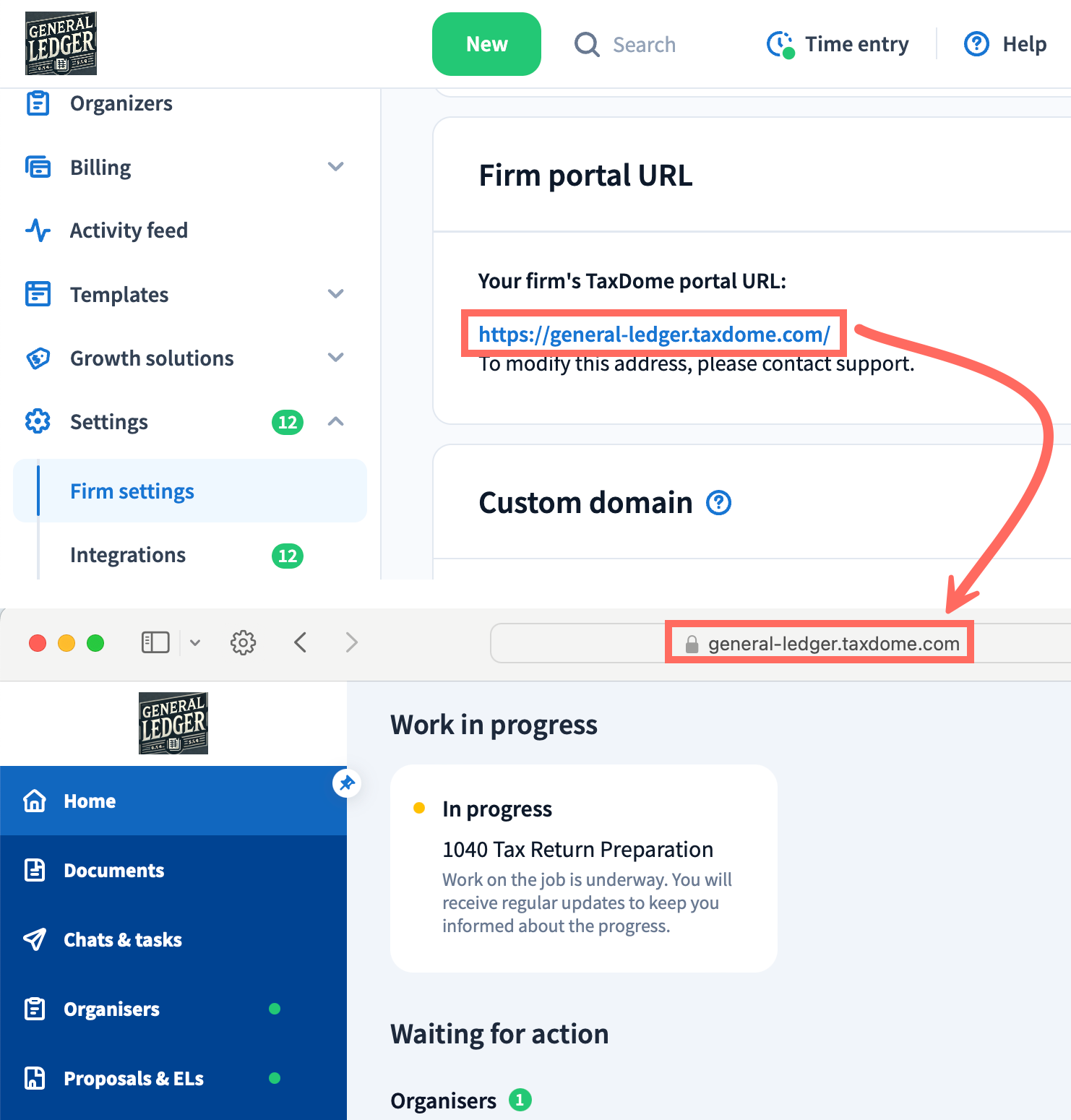Collapse the Settings section chevron
The width and height of the screenshot is (1071, 1120).
335,422
